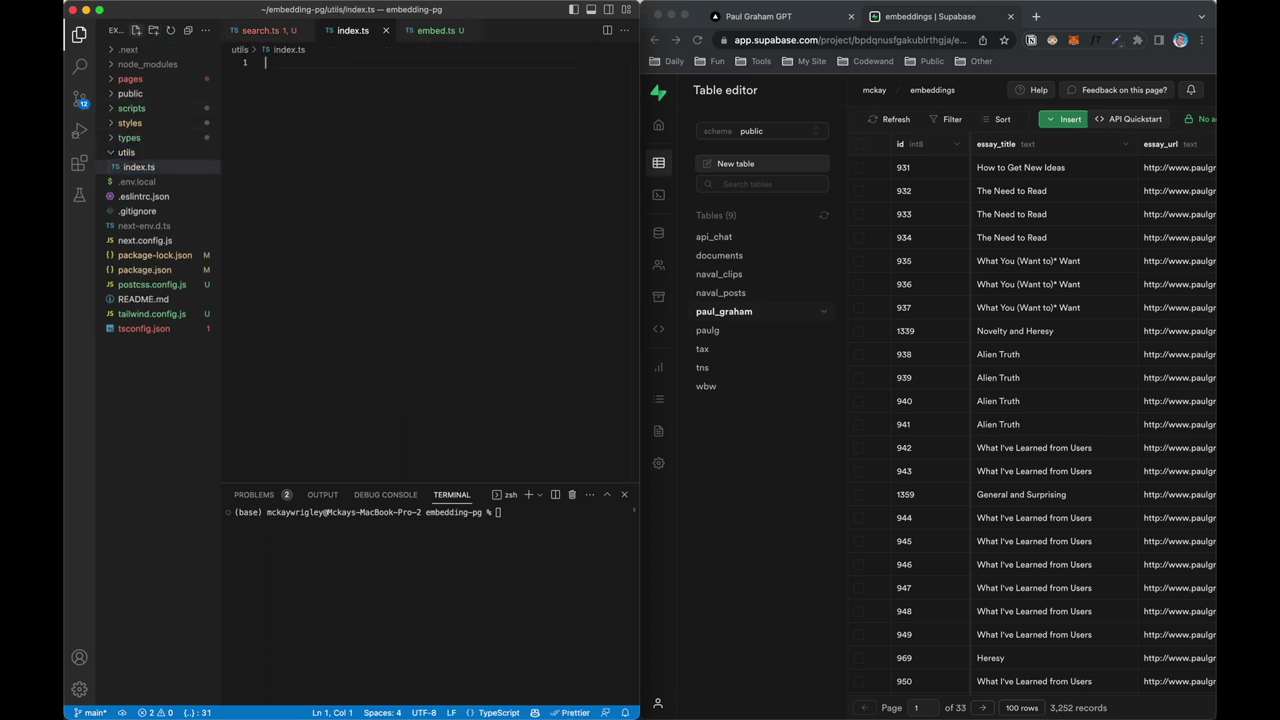
Task: Open Run and Debug view in VS Code
Action: coord(79,131)
